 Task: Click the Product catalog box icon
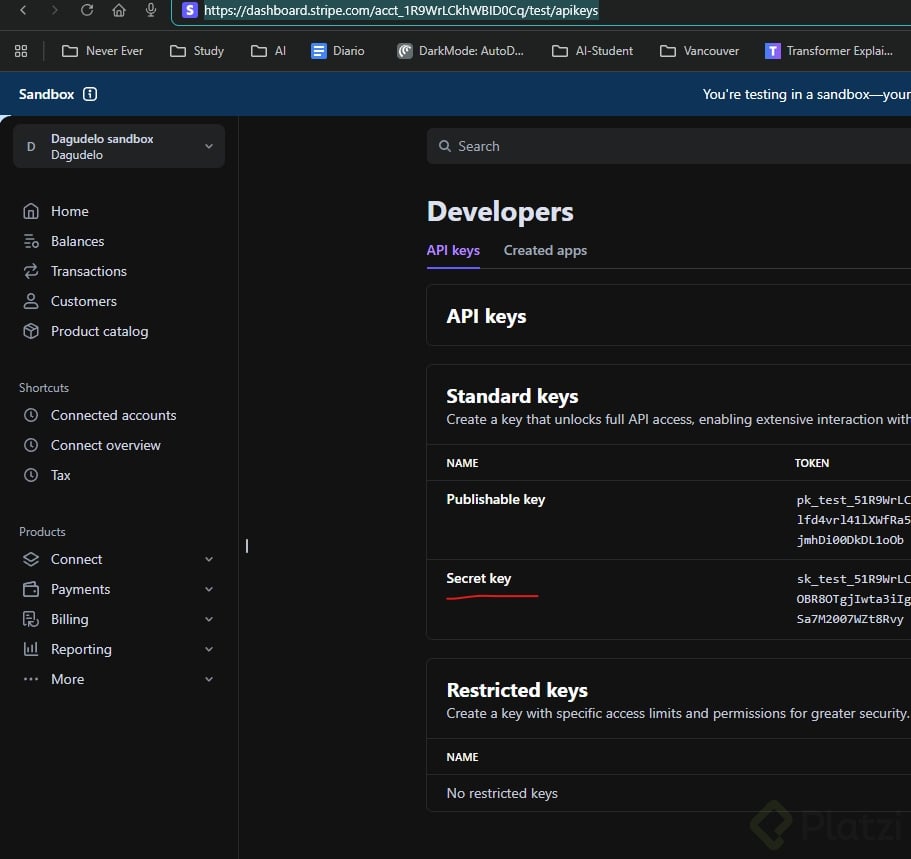pyautogui.click(x=31, y=331)
